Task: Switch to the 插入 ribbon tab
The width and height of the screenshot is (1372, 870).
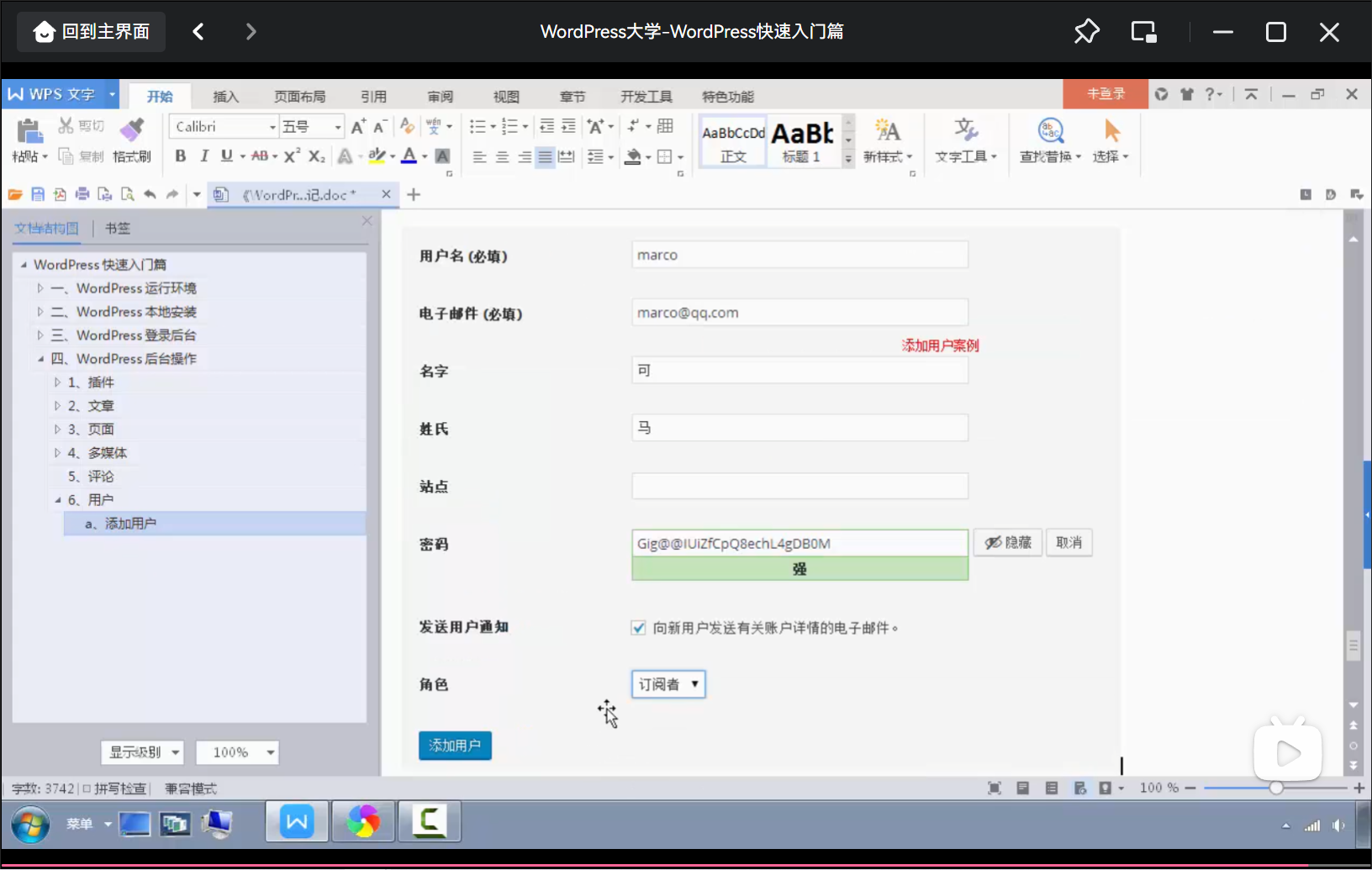Action: point(225,97)
